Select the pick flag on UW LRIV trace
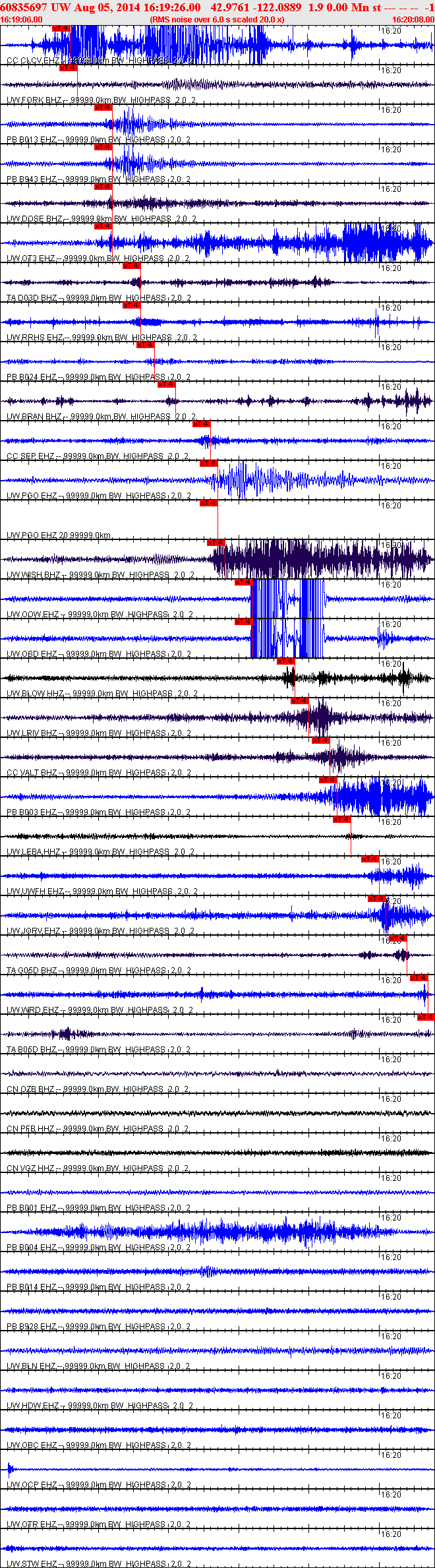This screenshot has height=1568, width=435. [299, 701]
